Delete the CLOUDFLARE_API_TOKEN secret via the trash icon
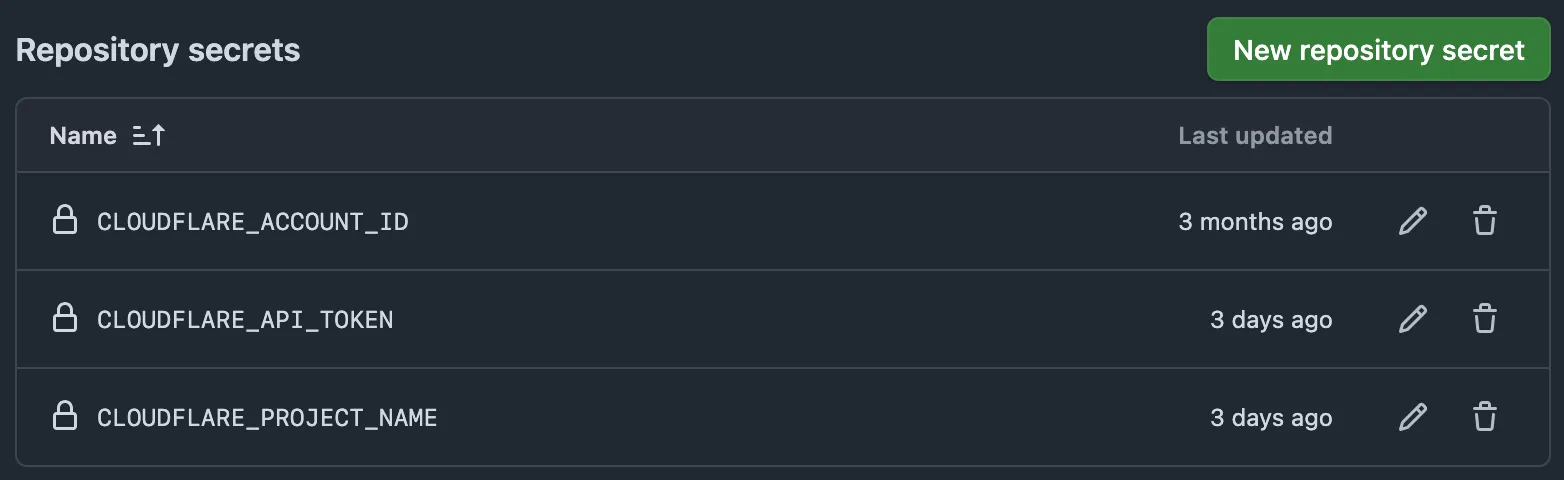 [1485, 319]
